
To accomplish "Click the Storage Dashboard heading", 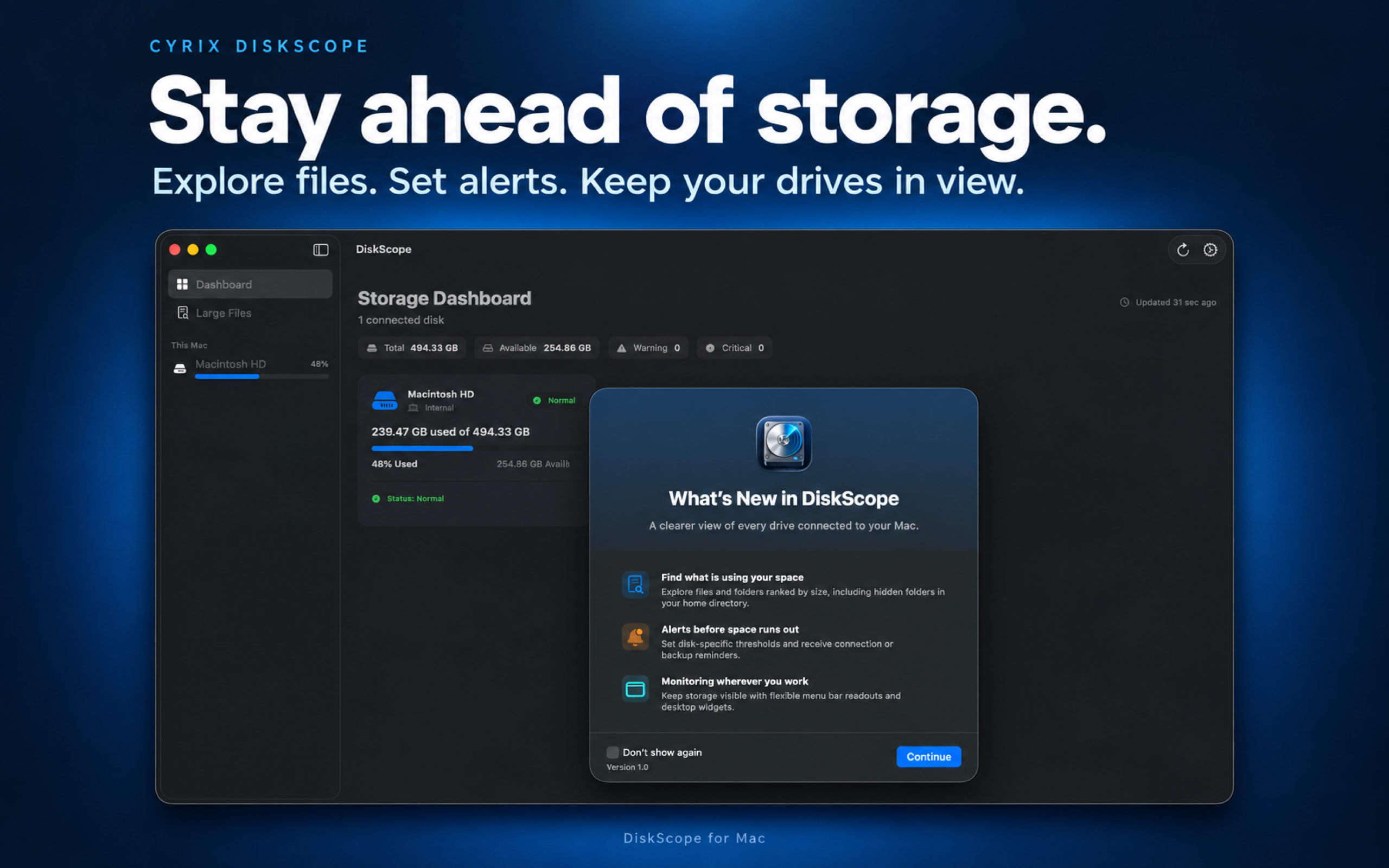I will tap(444, 298).
